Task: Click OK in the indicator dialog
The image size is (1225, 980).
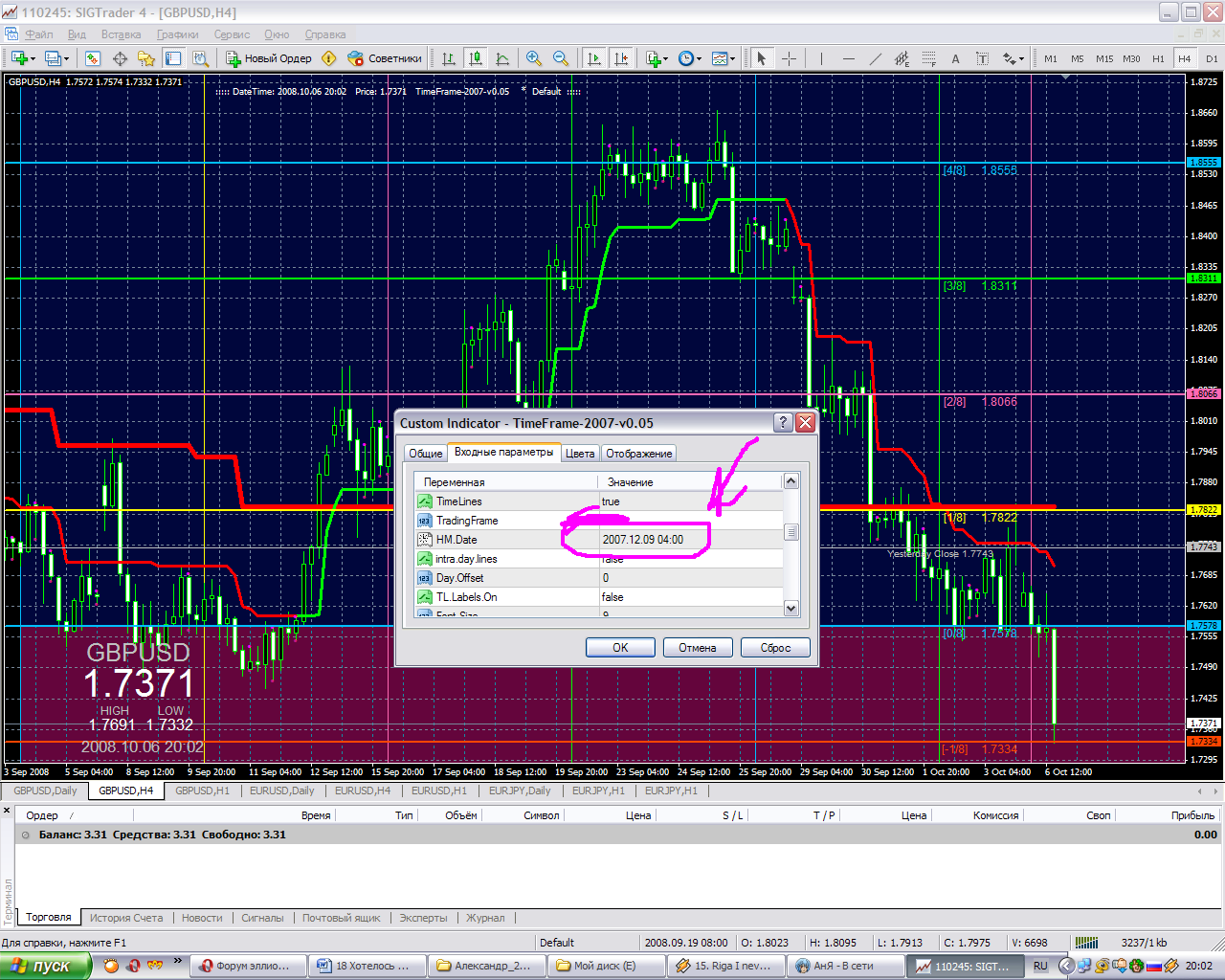Action: (620, 648)
